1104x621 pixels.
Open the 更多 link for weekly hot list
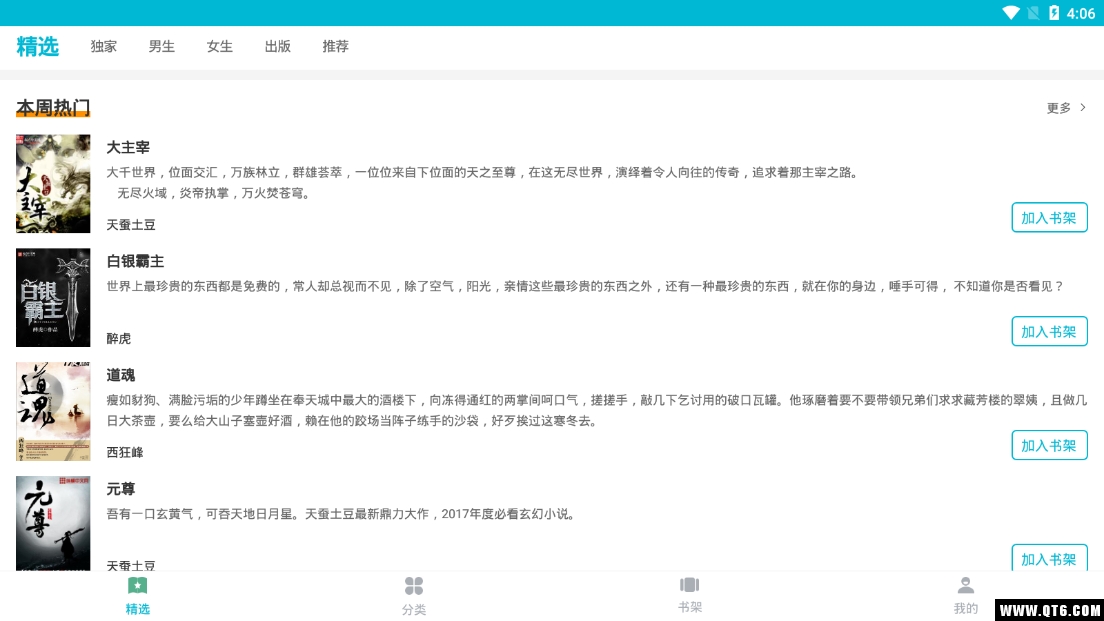click(x=1057, y=108)
